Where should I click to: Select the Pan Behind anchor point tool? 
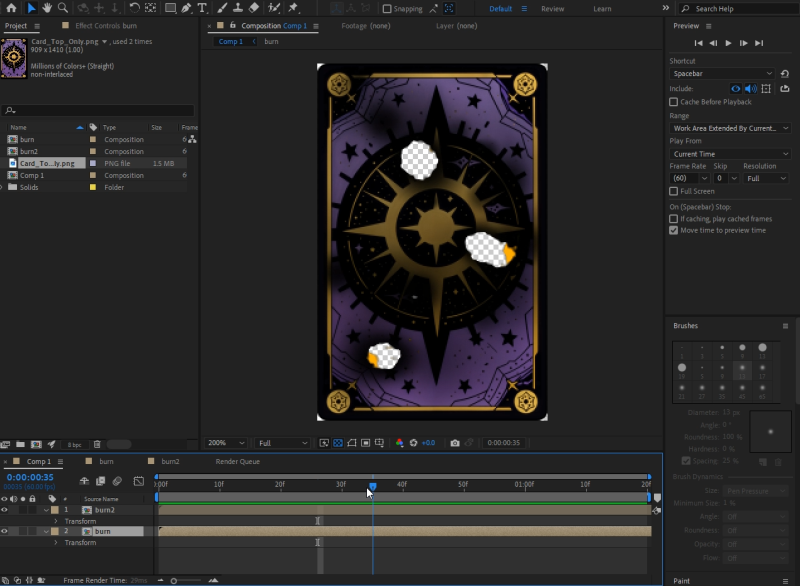point(151,8)
